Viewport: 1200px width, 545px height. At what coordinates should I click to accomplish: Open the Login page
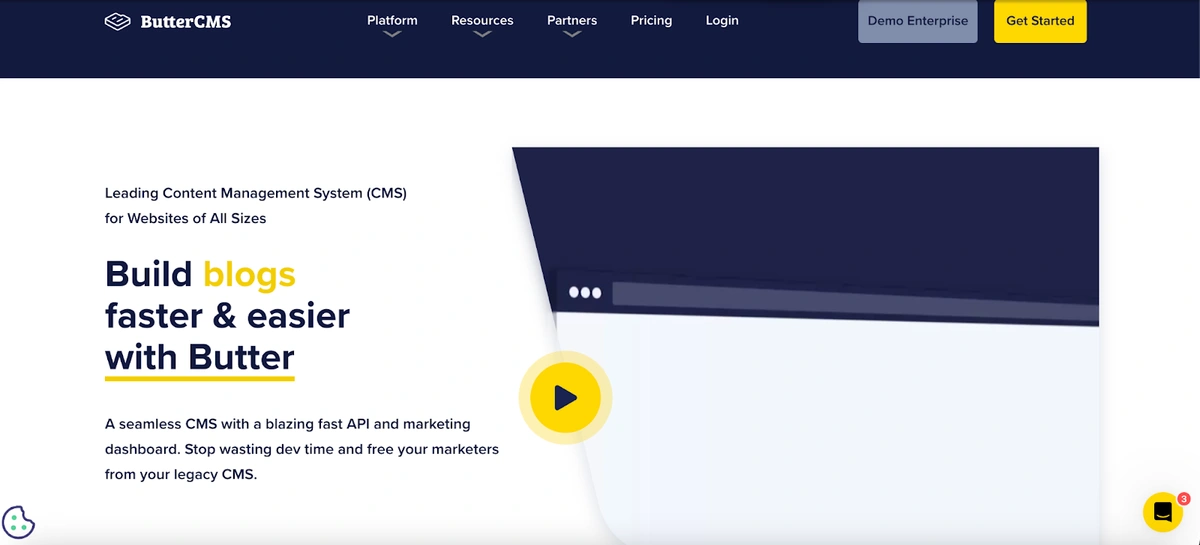[722, 20]
